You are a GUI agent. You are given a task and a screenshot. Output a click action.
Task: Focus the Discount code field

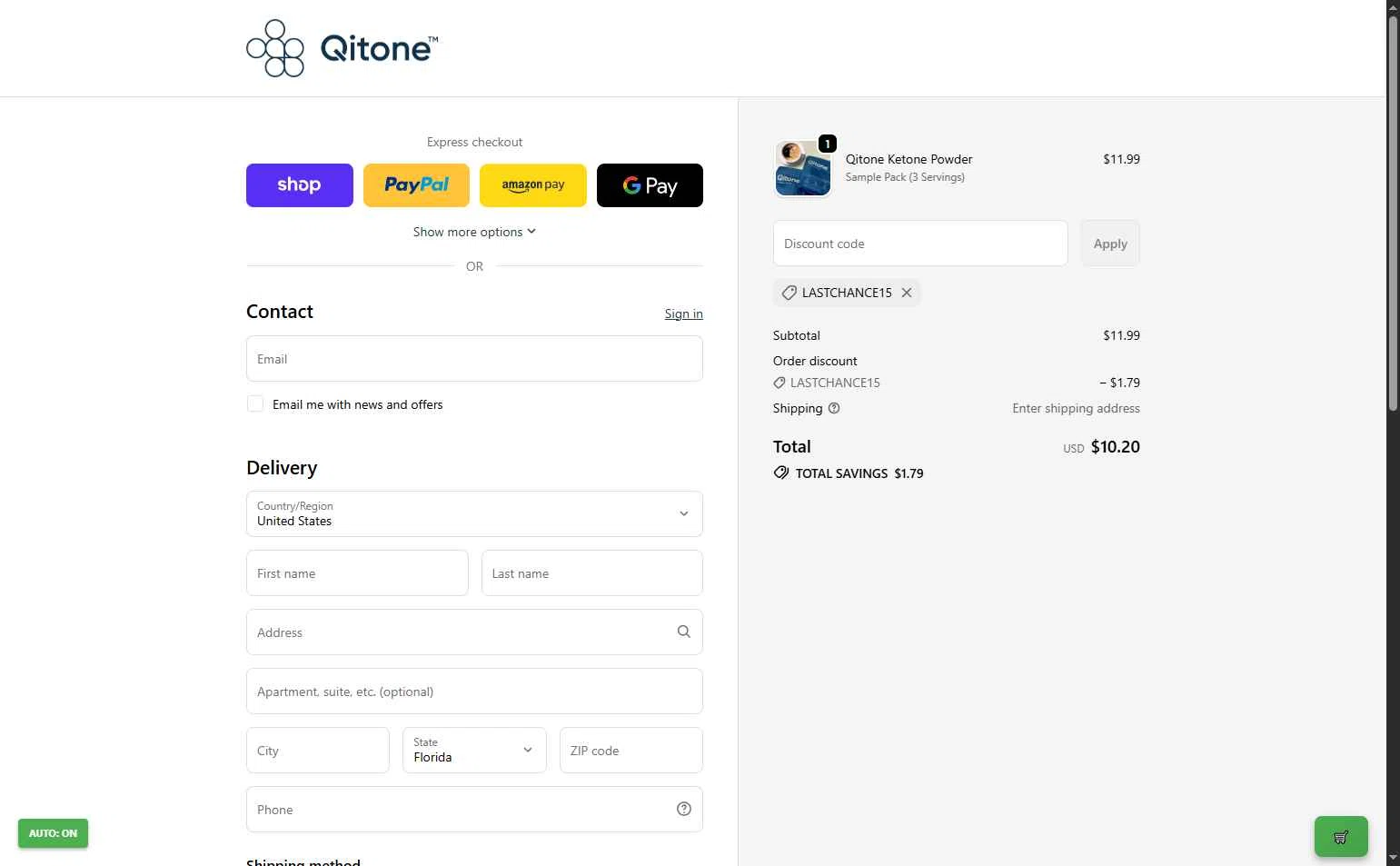(920, 244)
